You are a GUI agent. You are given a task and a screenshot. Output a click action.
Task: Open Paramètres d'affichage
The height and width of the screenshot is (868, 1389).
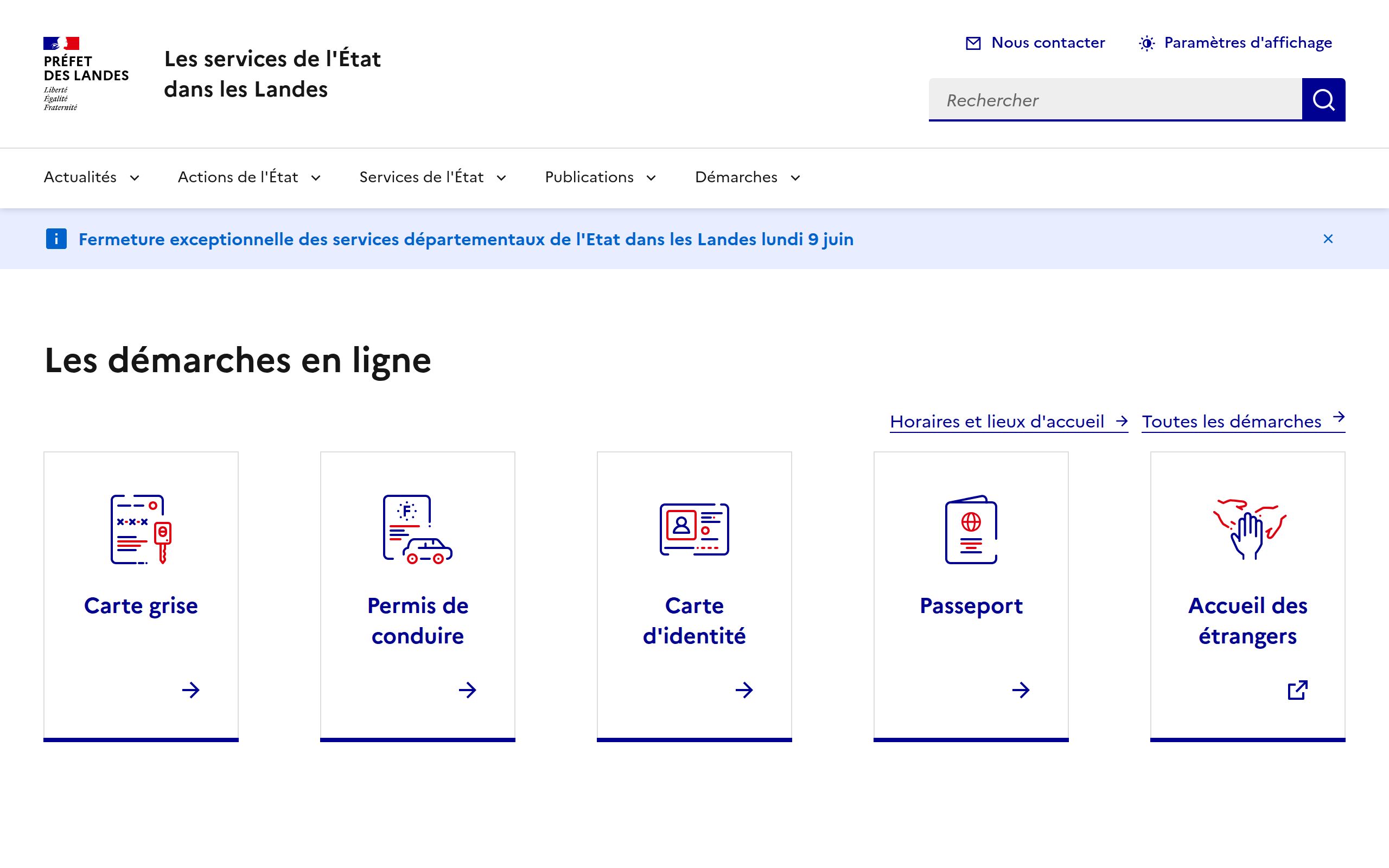[1248, 42]
